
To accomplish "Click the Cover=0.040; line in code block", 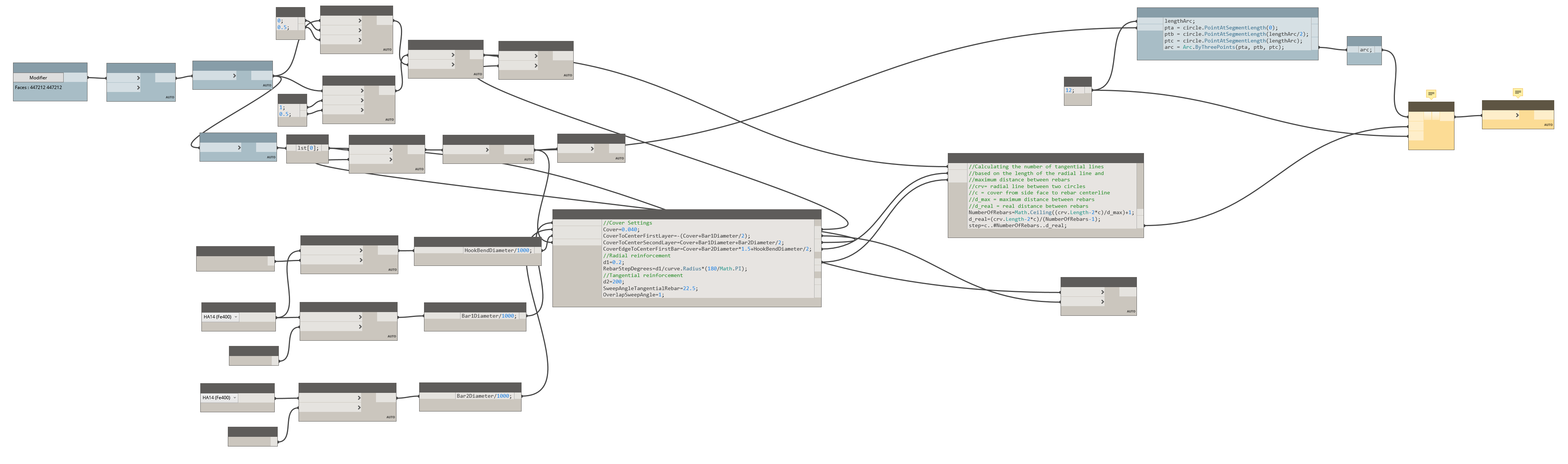I will [x=621, y=229].
